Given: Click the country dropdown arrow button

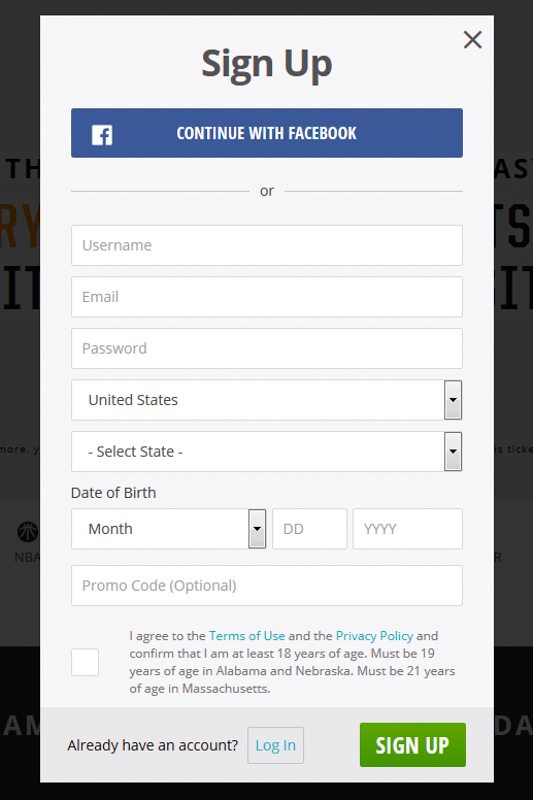Looking at the screenshot, I should coord(453,400).
